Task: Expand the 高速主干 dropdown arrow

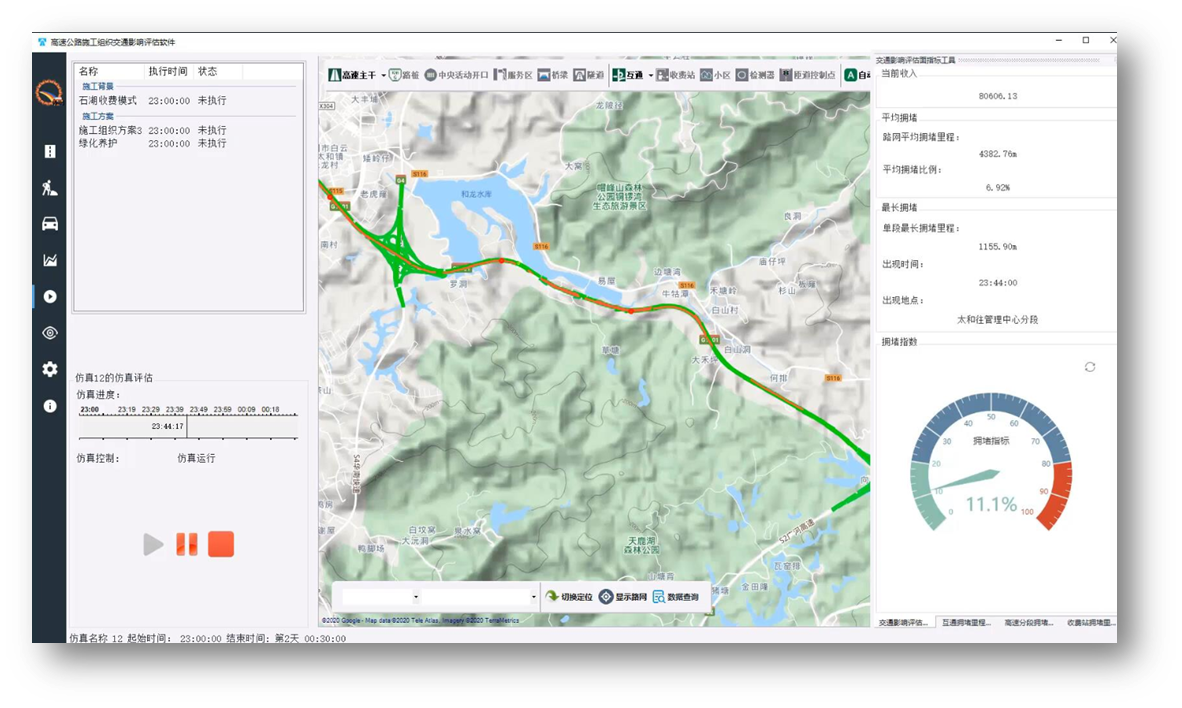Action: click(x=384, y=75)
